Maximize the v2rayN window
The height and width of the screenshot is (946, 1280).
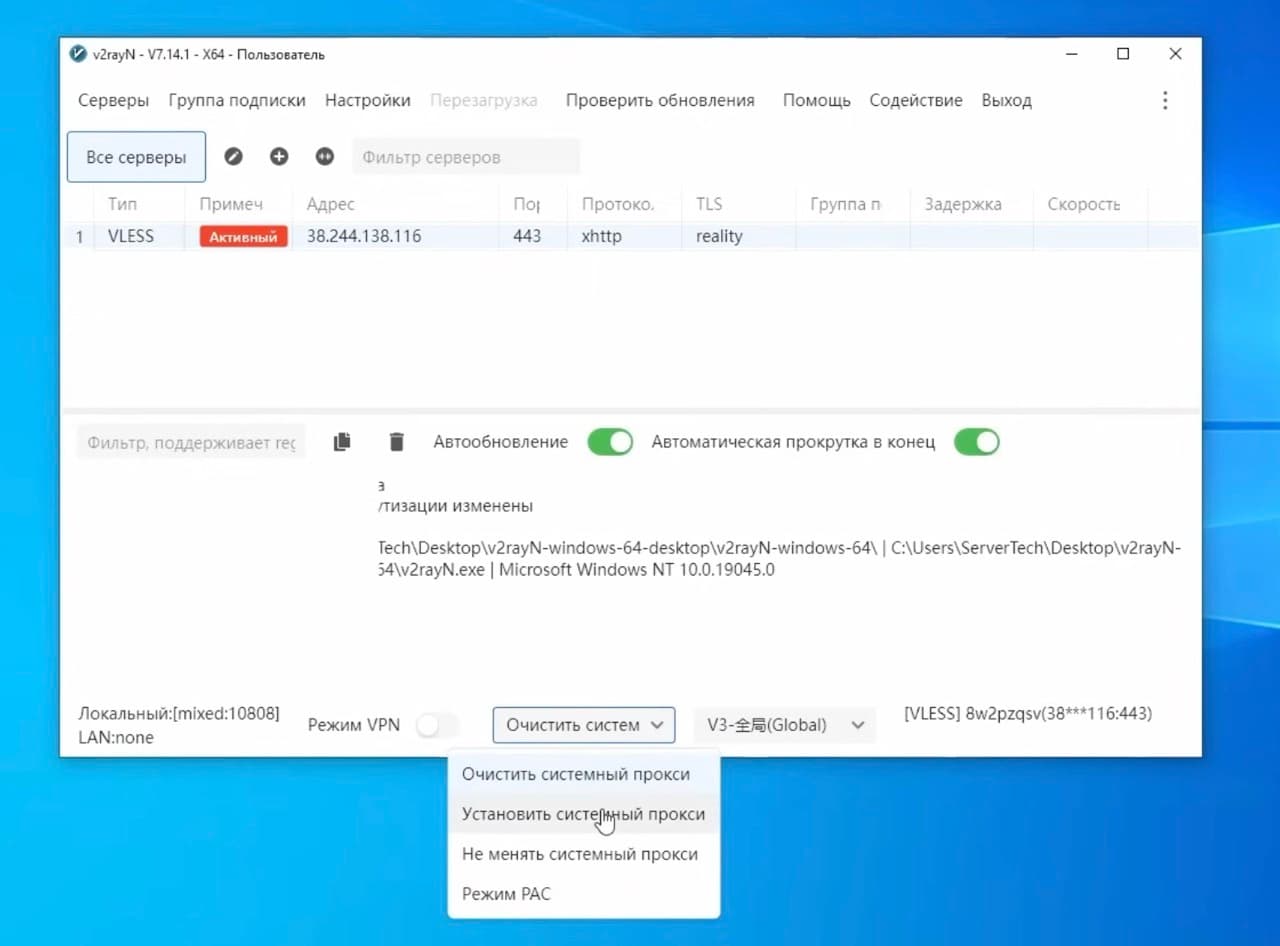[1123, 54]
